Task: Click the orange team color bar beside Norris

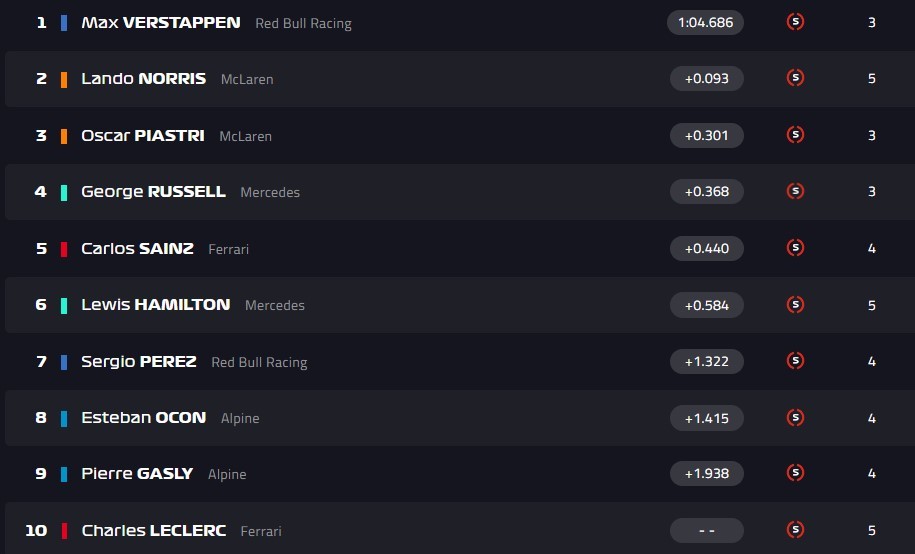Action: [64, 79]
